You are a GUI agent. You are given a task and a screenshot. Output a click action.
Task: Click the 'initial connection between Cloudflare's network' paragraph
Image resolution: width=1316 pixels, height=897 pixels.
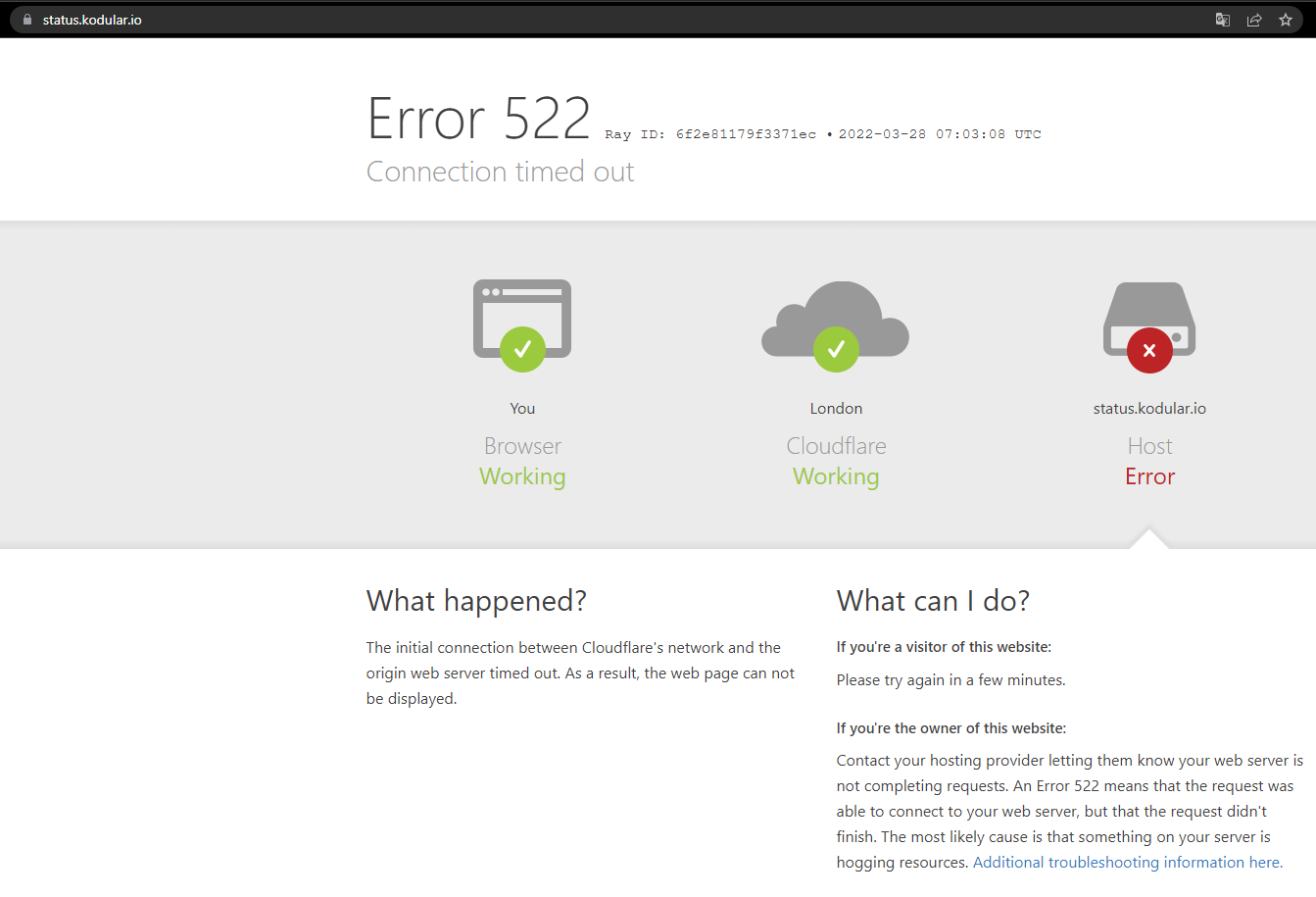pos(580,673)
